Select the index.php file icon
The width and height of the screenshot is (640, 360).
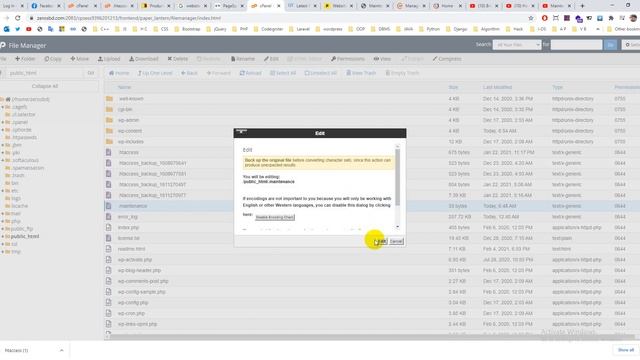[x=109, y=227]
